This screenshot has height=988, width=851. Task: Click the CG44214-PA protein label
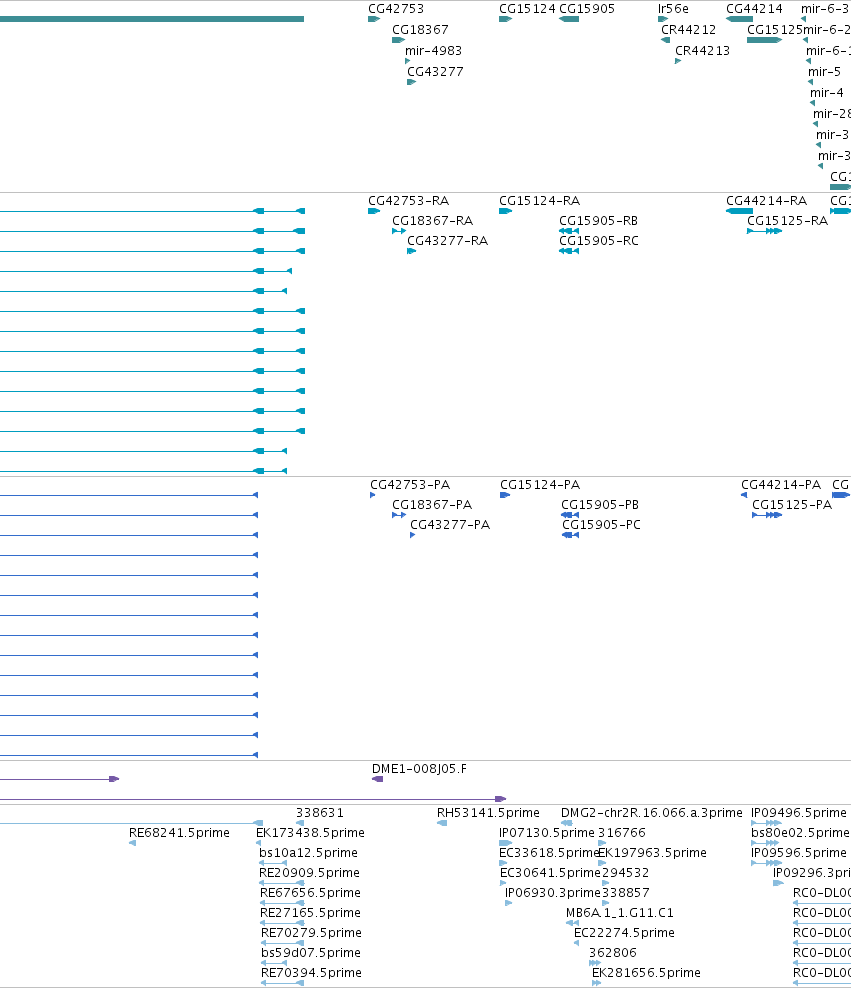tap(781, 485)
